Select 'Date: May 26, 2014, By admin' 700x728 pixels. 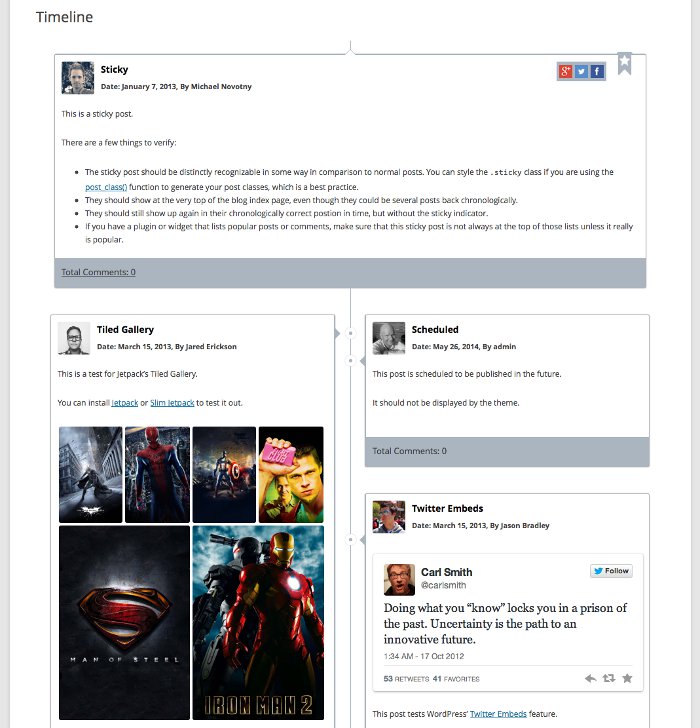point(464,346)
